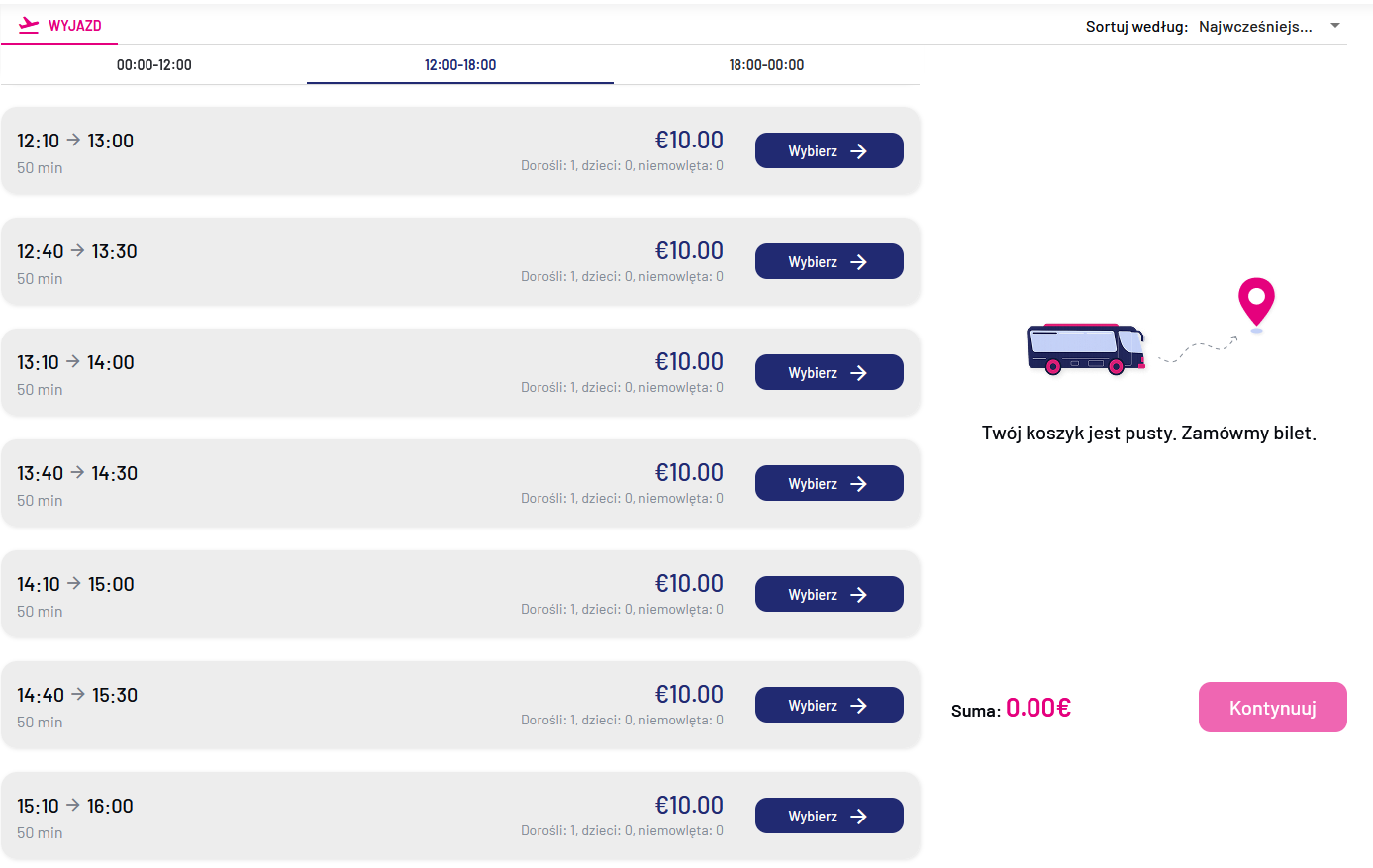Choose the 14:40 to 15:30 trip with Wybierz
This screenshot has height=868, width=1373.
pos(829,706)
